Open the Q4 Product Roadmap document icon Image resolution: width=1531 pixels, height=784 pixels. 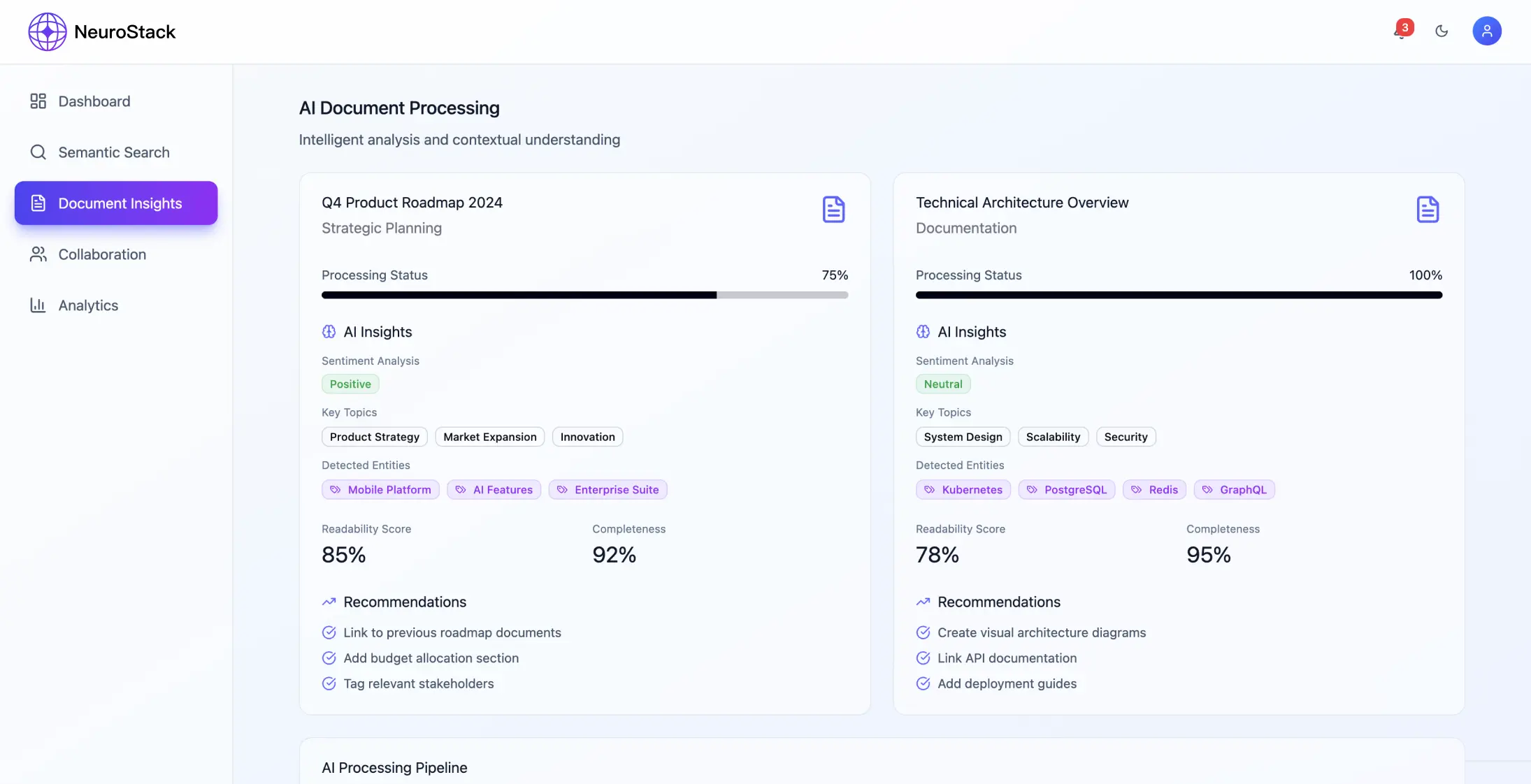[833, 209]
